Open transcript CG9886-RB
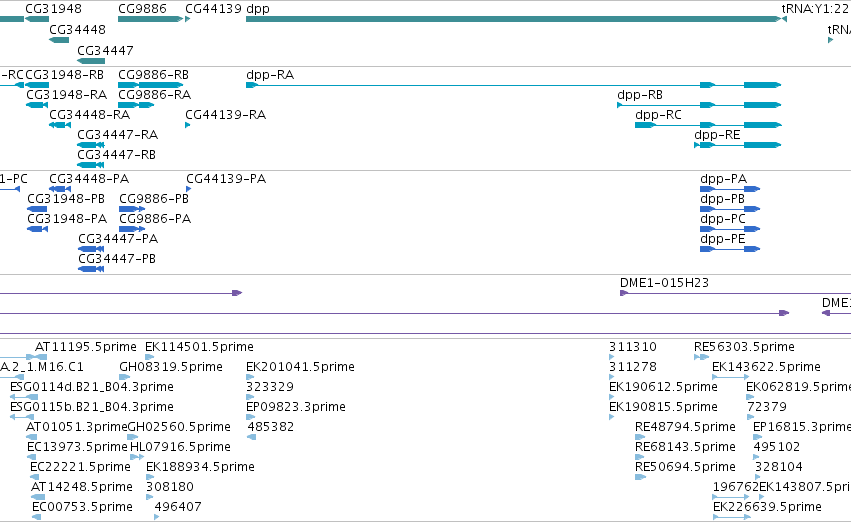The height and width of the screenshot is (522, 851). [x=150, y=85]
